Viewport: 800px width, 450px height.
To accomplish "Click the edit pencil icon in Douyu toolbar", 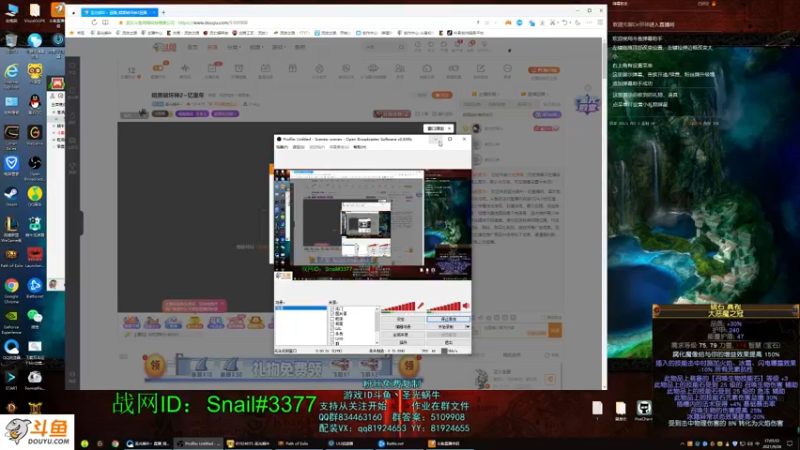I will click(481, 68).
